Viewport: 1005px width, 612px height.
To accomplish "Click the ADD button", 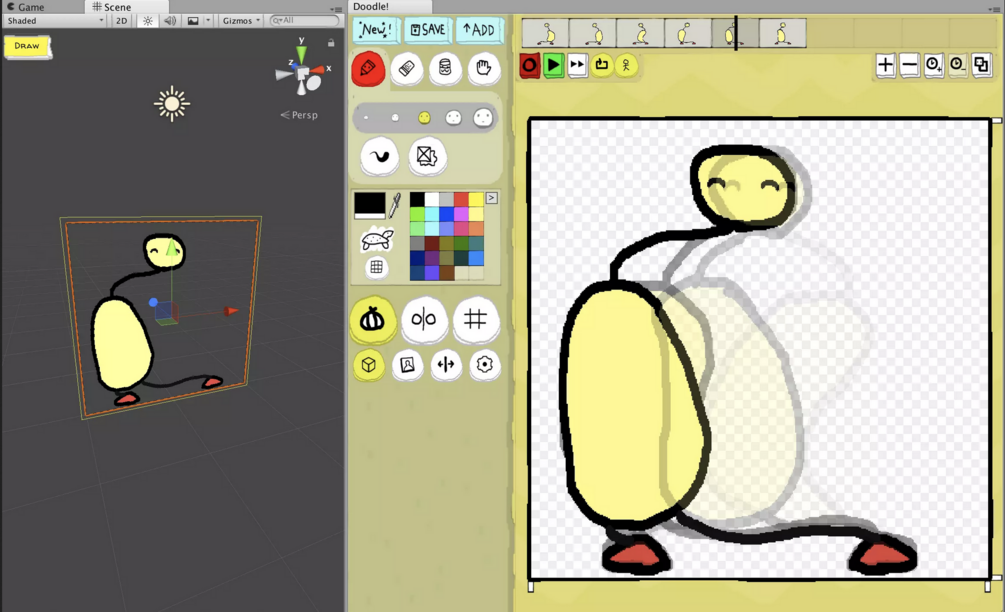I will (x=479, y=29).
